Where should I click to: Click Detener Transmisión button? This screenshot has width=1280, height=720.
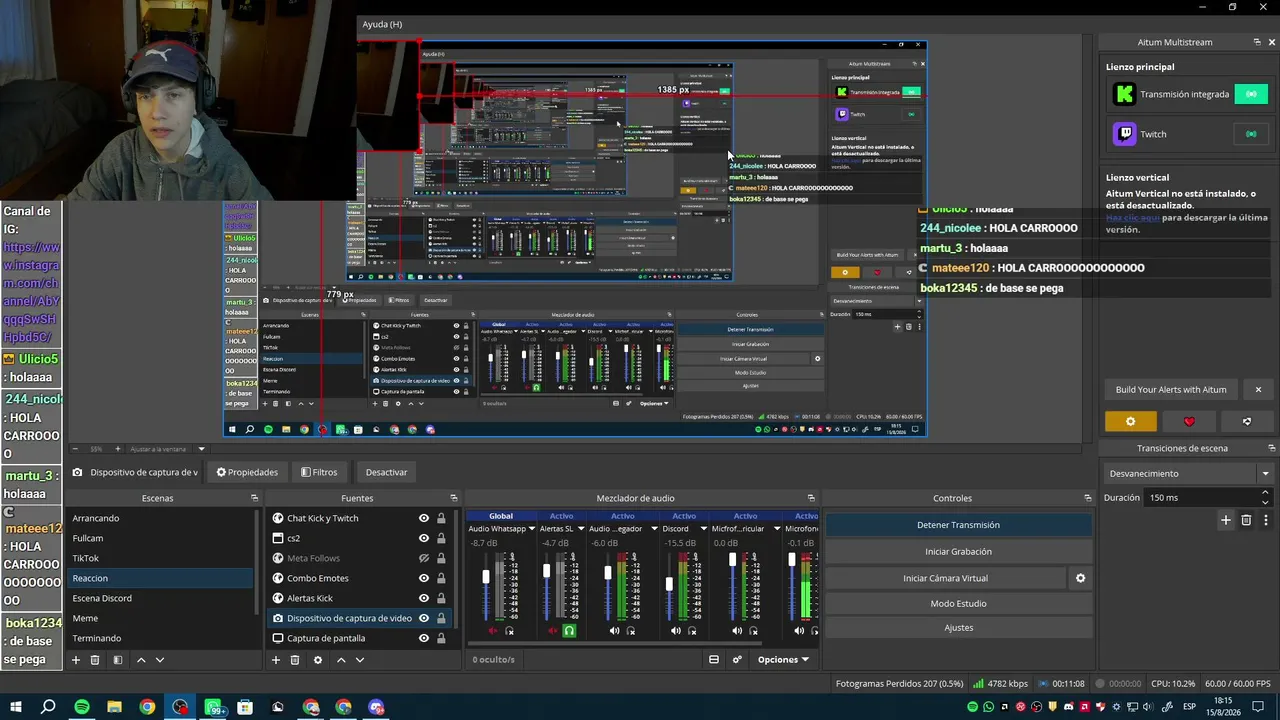coord(958,525)
